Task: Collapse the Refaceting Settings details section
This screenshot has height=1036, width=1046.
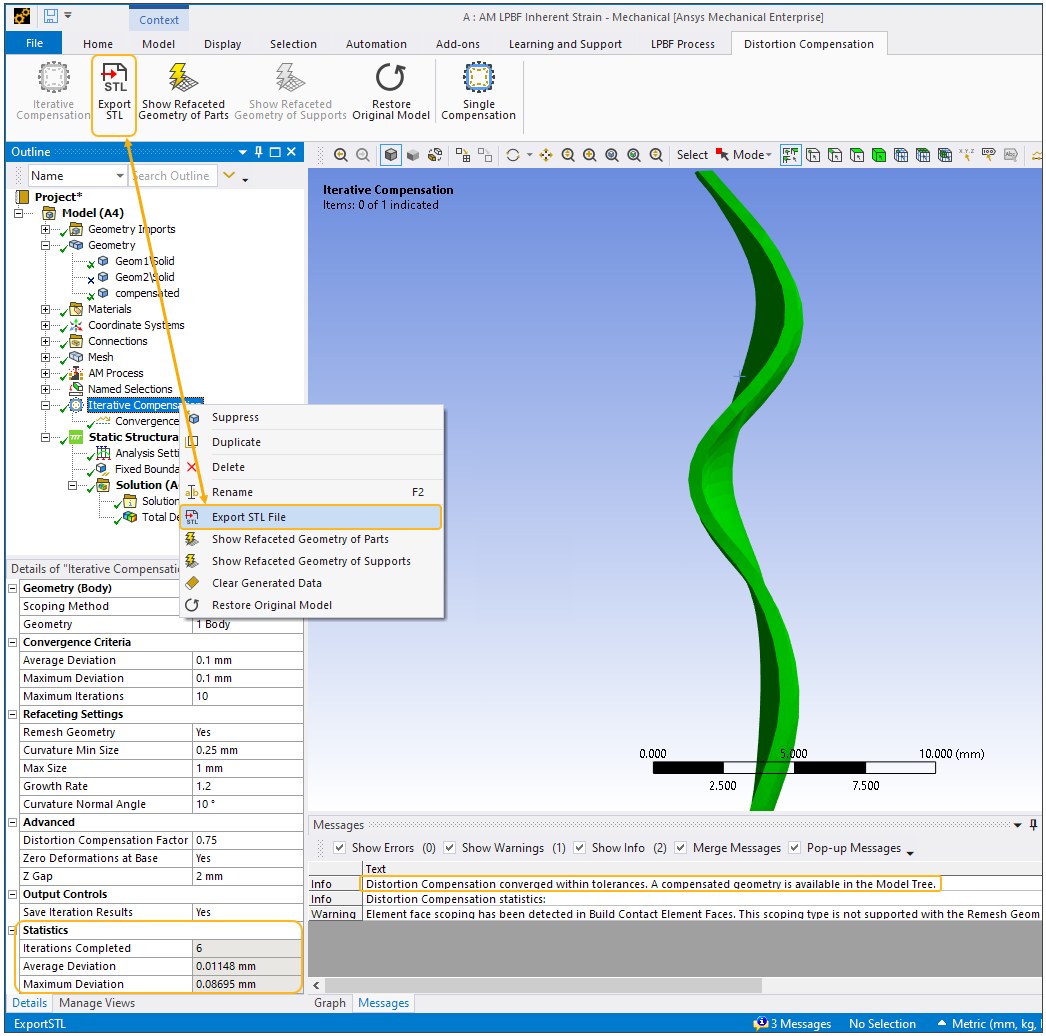Action: (12, 714)
